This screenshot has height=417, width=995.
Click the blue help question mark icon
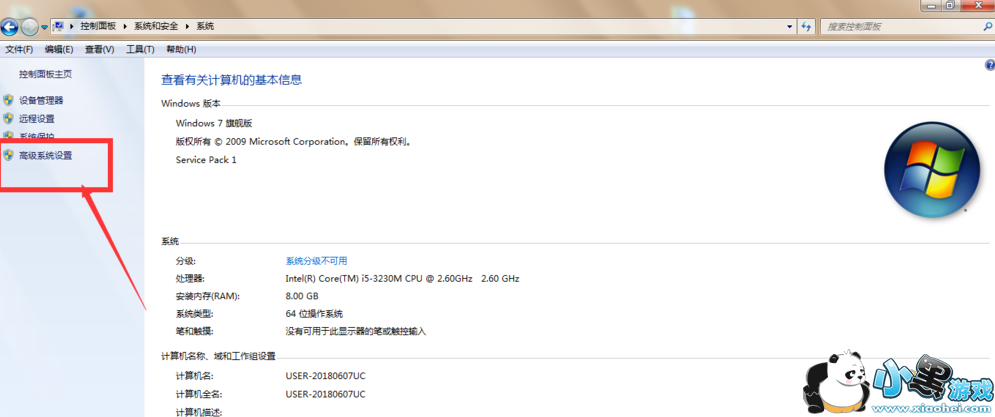(989, 65)
